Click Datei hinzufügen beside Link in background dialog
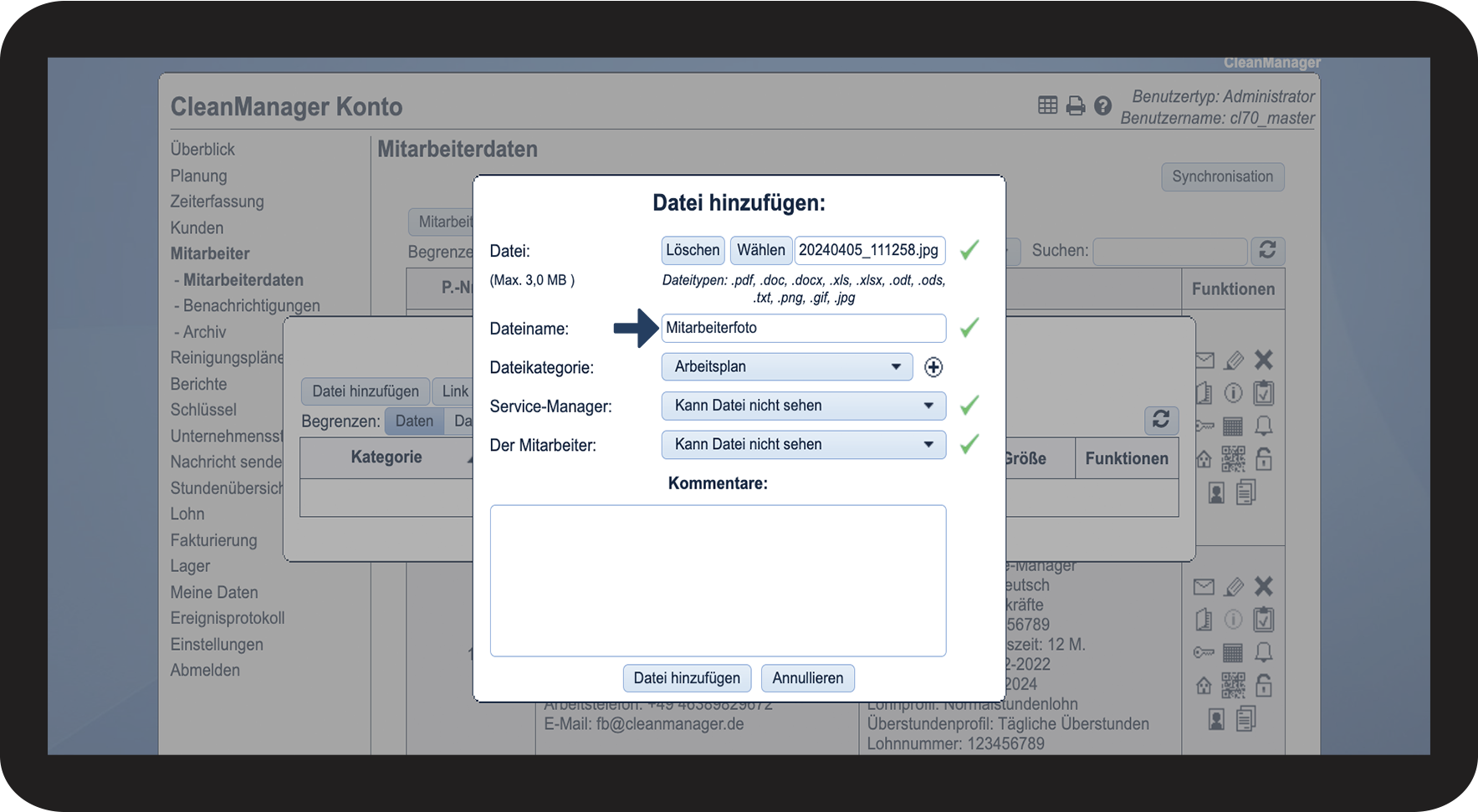This screenshot has height=812, width=1478. pyautogui.click(x=366, y=391)
